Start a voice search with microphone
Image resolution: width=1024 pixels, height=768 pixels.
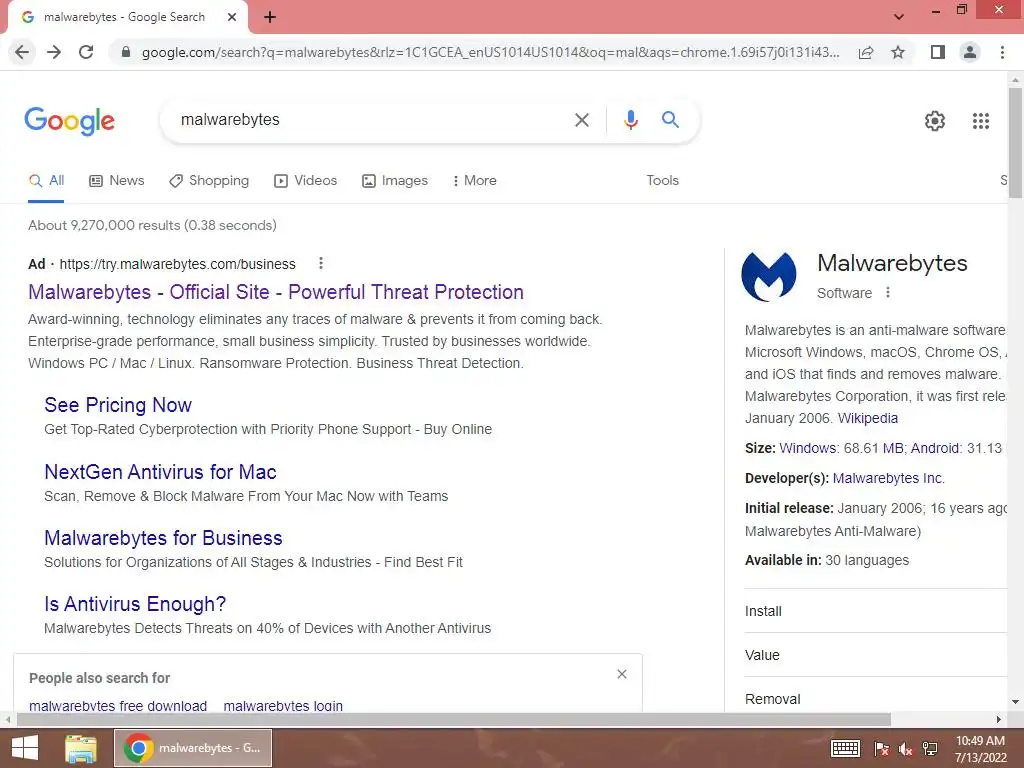pyautogui.click(x=630, y=120)
